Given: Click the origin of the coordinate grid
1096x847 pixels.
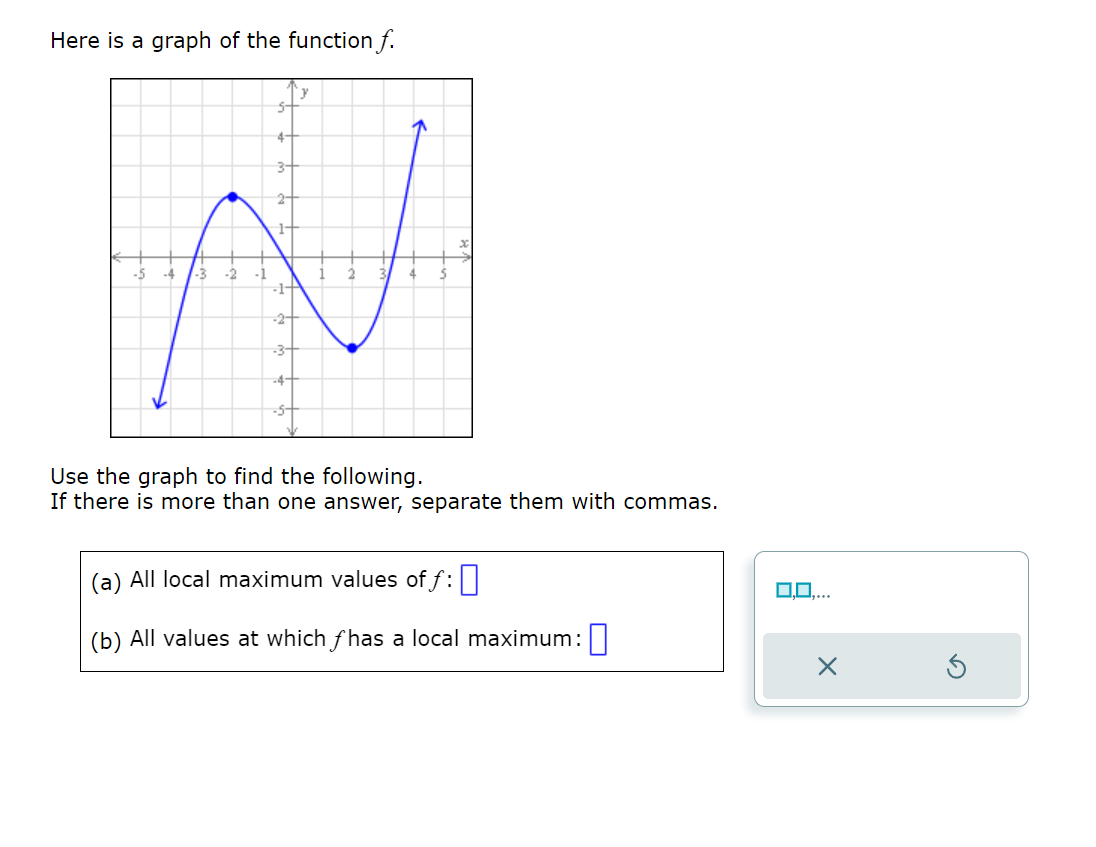Looking at the screenshot, I should (x=292, y=257).
